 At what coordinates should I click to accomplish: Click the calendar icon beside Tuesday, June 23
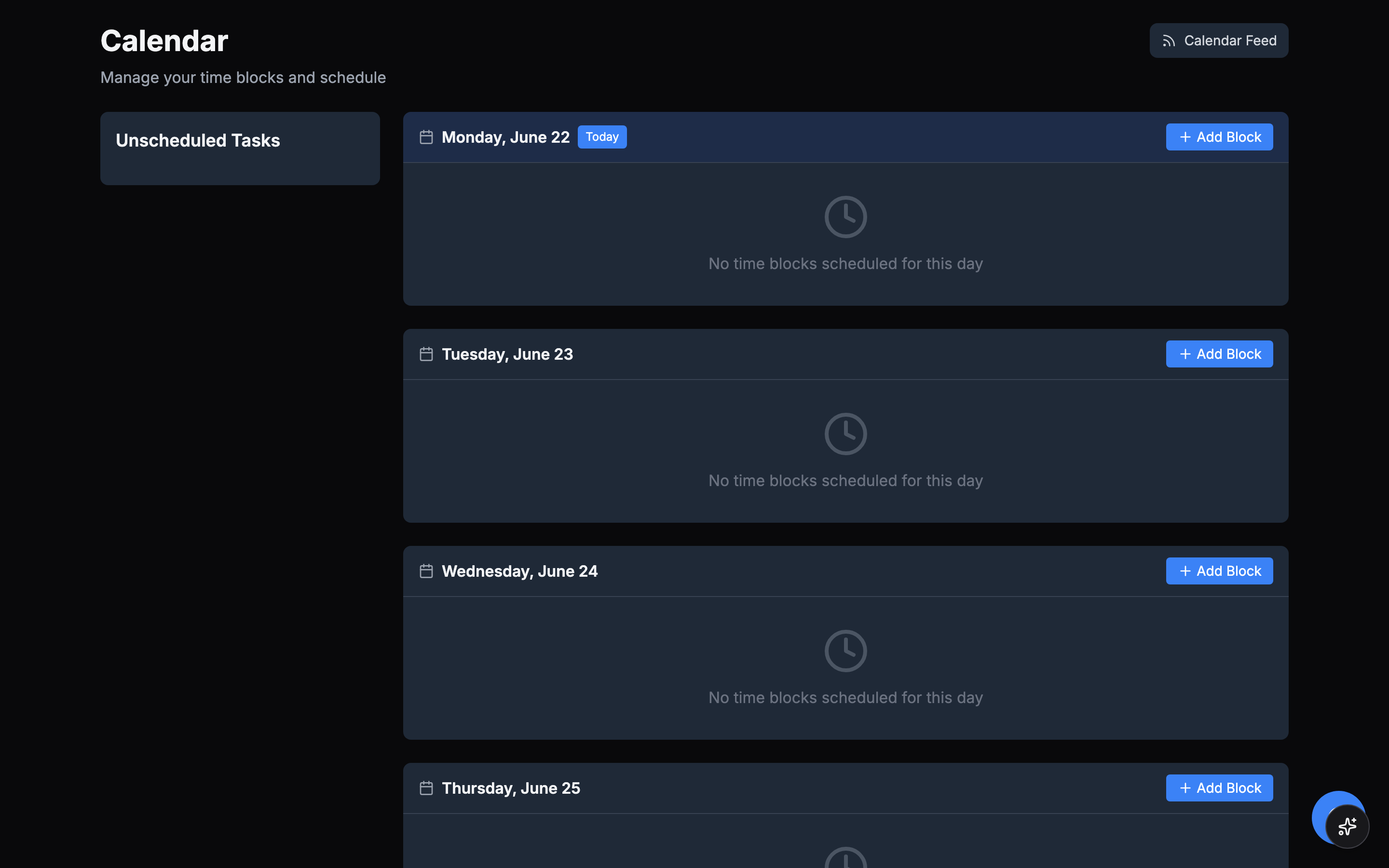point(426,354)
